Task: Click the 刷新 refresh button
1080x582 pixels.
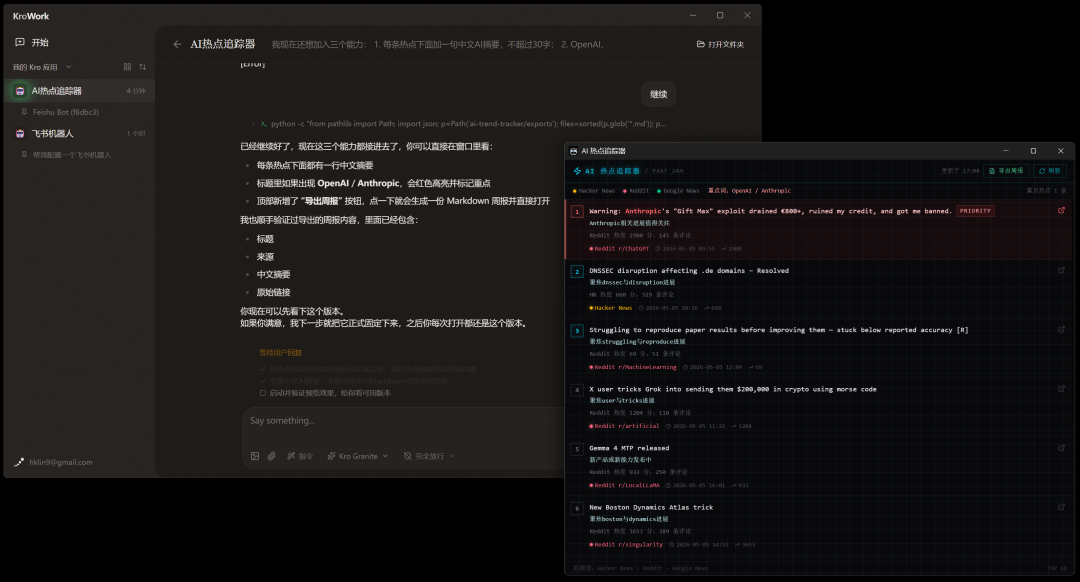Action: [1050, 171]
